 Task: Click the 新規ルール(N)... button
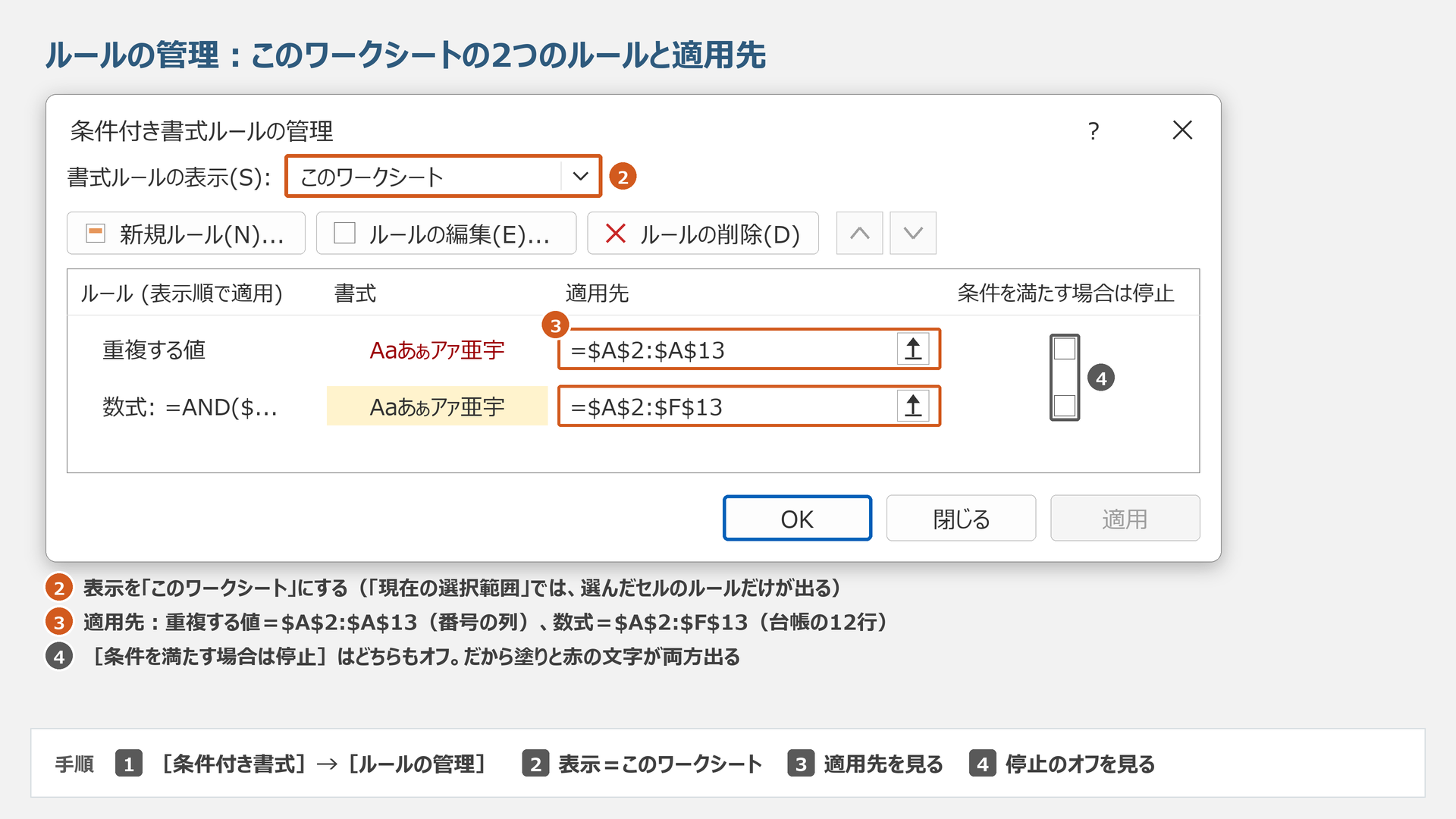[x=186, y=234]
